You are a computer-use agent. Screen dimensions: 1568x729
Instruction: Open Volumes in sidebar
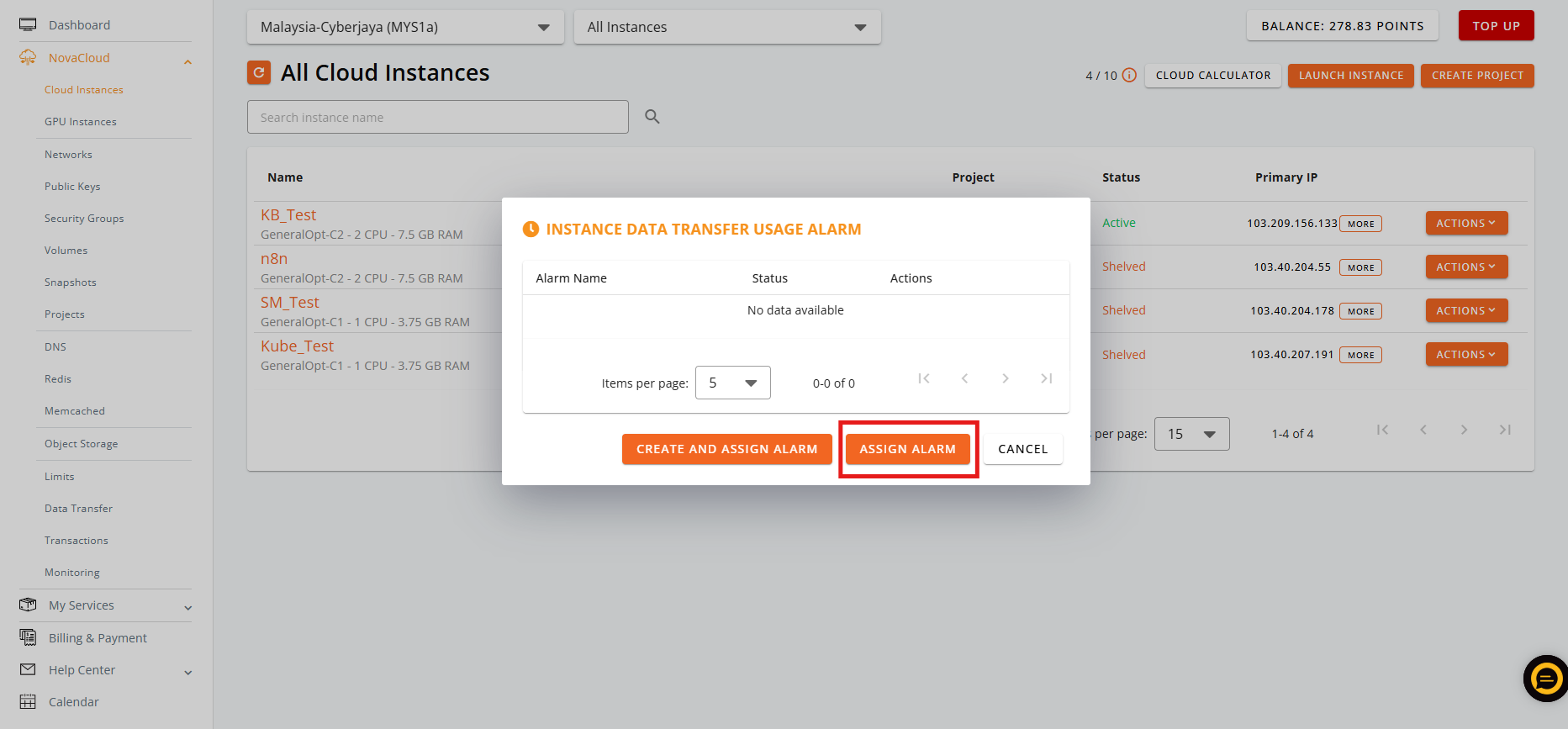tap(66, 251)
